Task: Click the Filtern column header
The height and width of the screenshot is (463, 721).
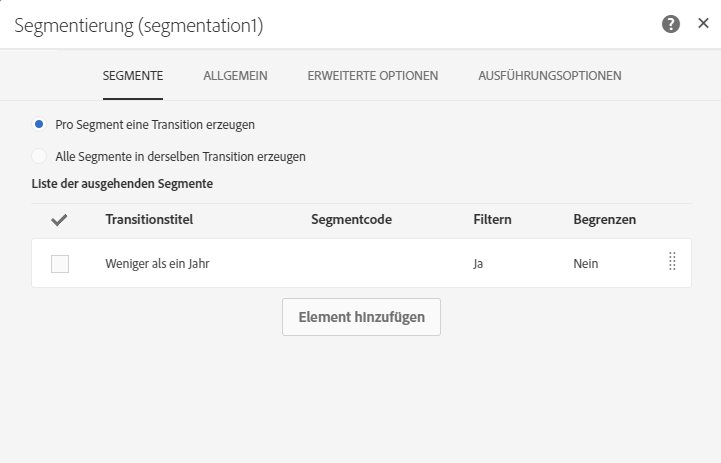Action: (x=492, y=219)
